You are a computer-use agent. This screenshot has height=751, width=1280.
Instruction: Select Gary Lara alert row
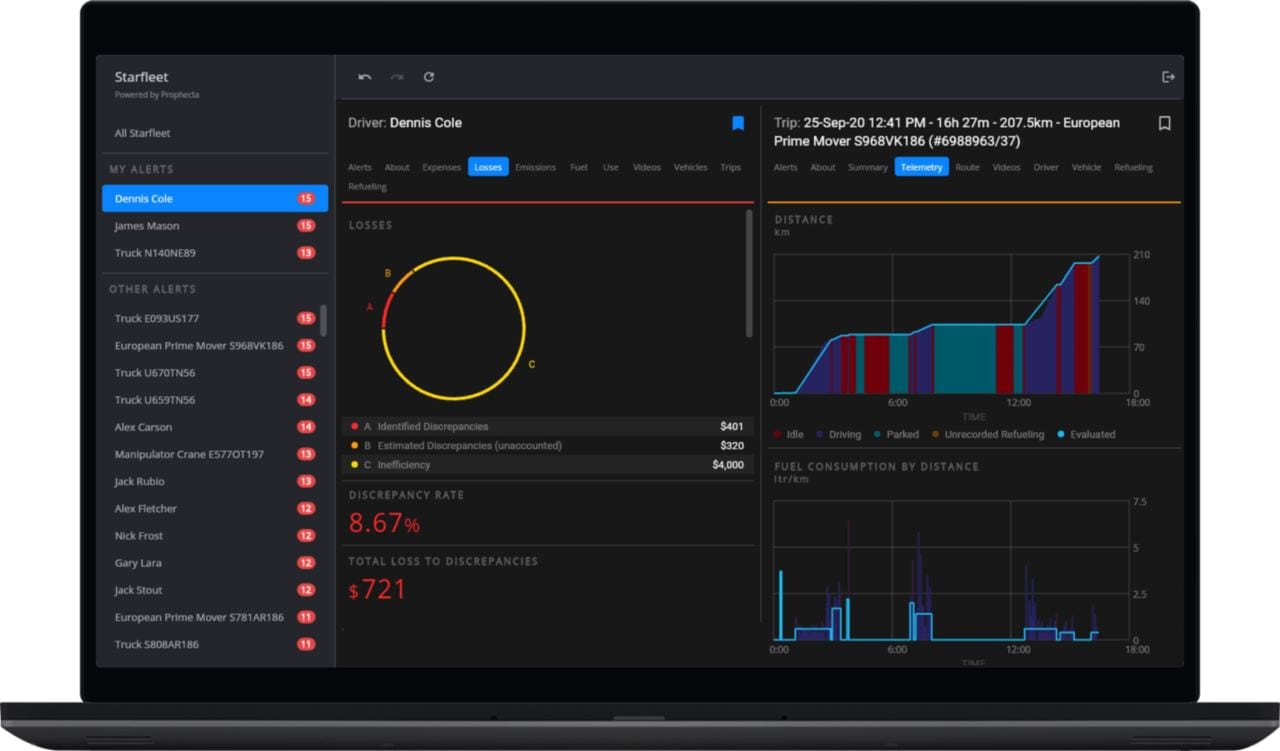(210, 563)
